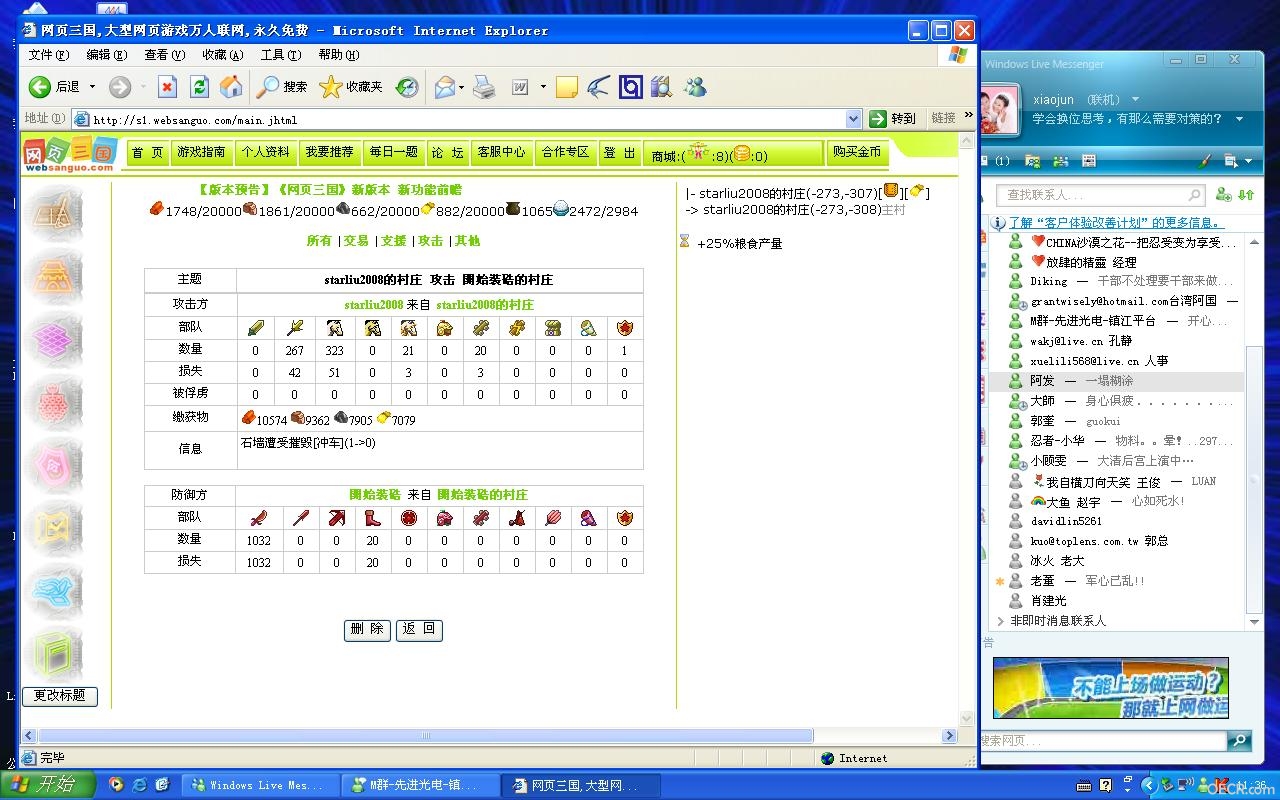Go to the IE Home page icon

[x=231, y=87]
